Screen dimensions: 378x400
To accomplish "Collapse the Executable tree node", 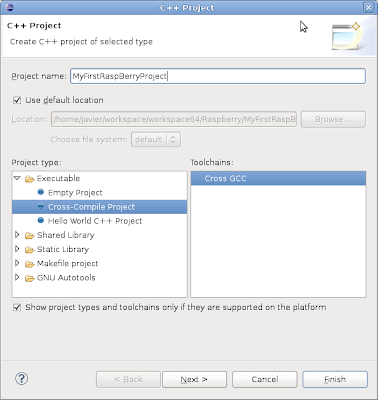I will [17, 178].
